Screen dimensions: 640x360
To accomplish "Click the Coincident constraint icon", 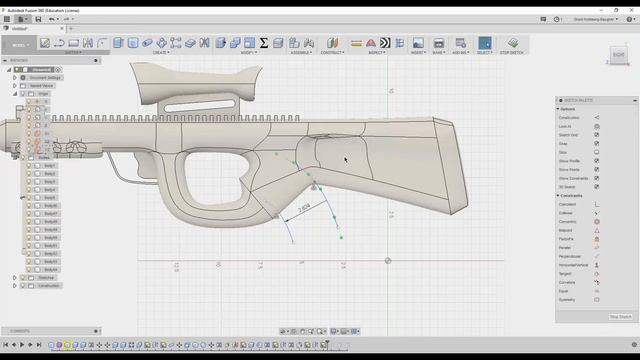I will [x=596, y=204].
